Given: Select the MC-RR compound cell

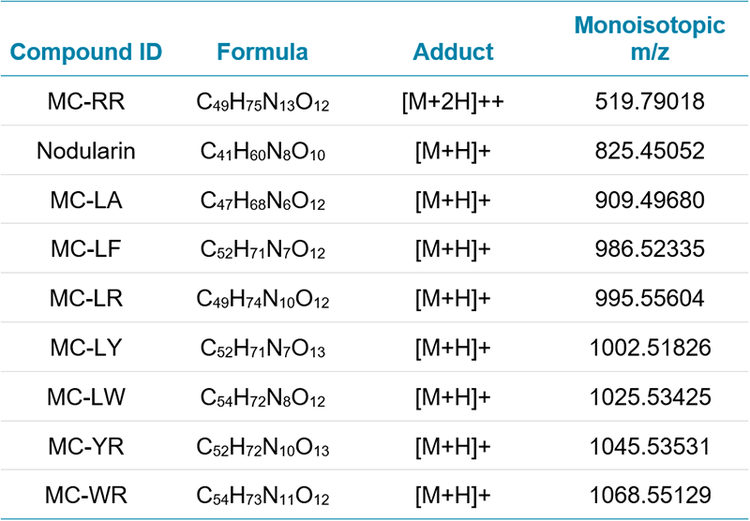Looking at the screenshot, I should tap(86, 103).
